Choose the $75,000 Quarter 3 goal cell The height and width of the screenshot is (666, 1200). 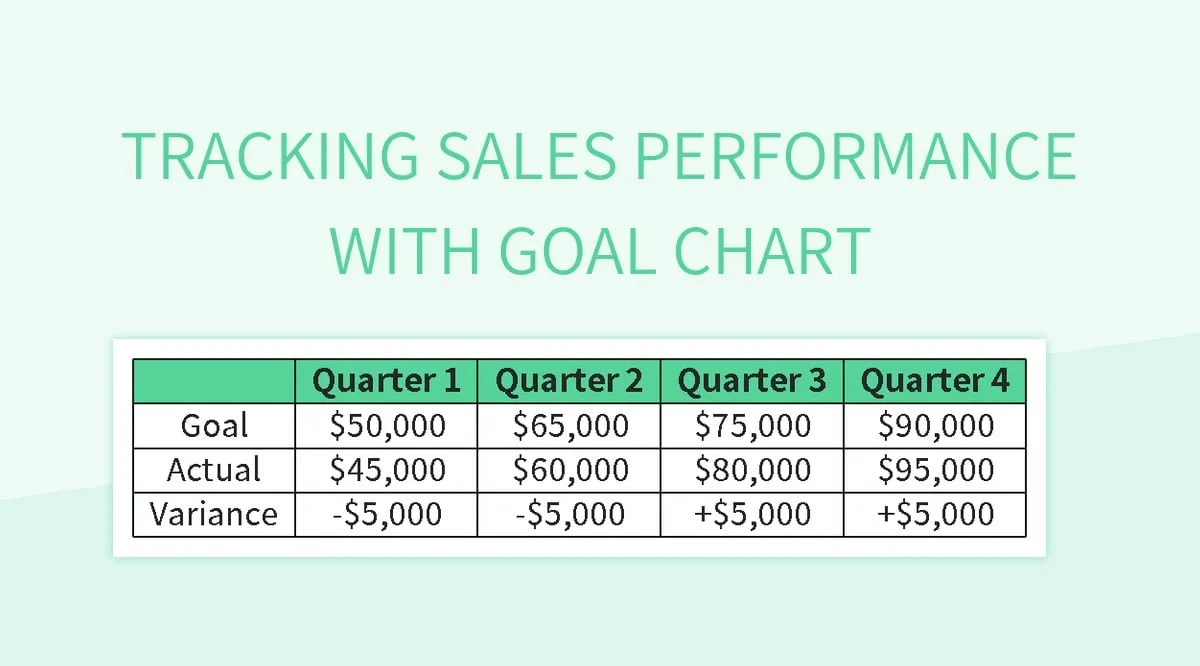752,426
